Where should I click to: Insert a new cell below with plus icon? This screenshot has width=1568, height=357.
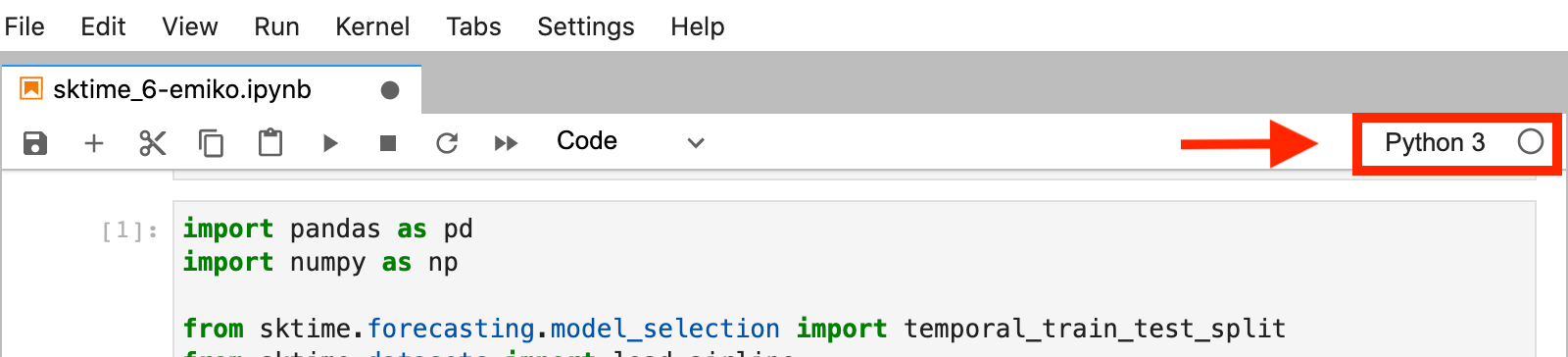[x=94, y=143]
